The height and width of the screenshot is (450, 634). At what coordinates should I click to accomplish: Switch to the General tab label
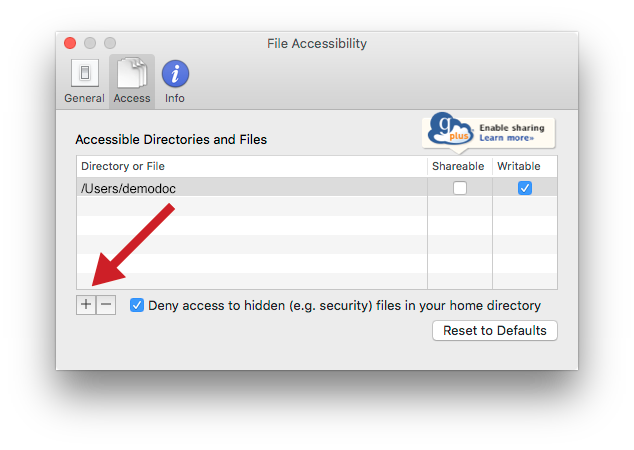[85, 98]
